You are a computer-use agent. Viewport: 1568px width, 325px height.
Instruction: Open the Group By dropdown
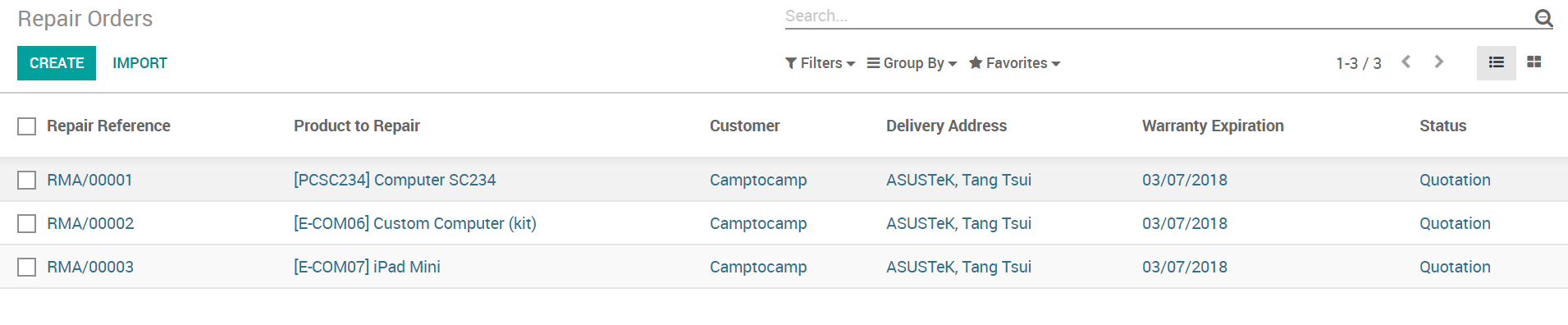912,63
